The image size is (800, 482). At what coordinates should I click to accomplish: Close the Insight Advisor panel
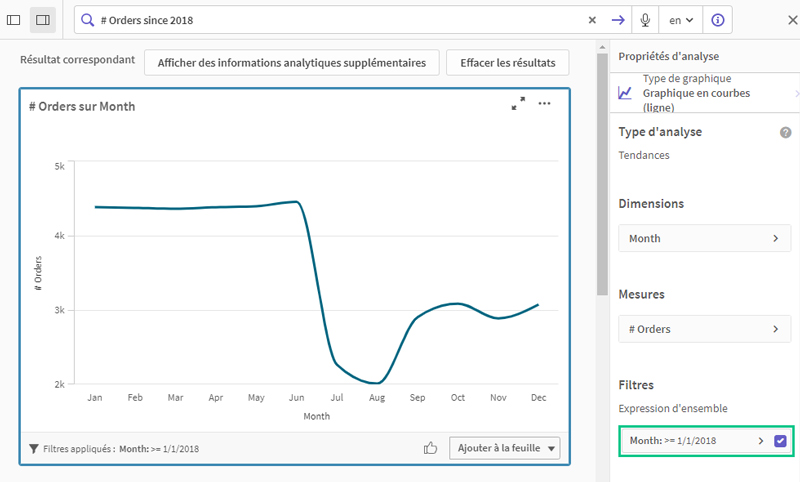tap(792, 20)
